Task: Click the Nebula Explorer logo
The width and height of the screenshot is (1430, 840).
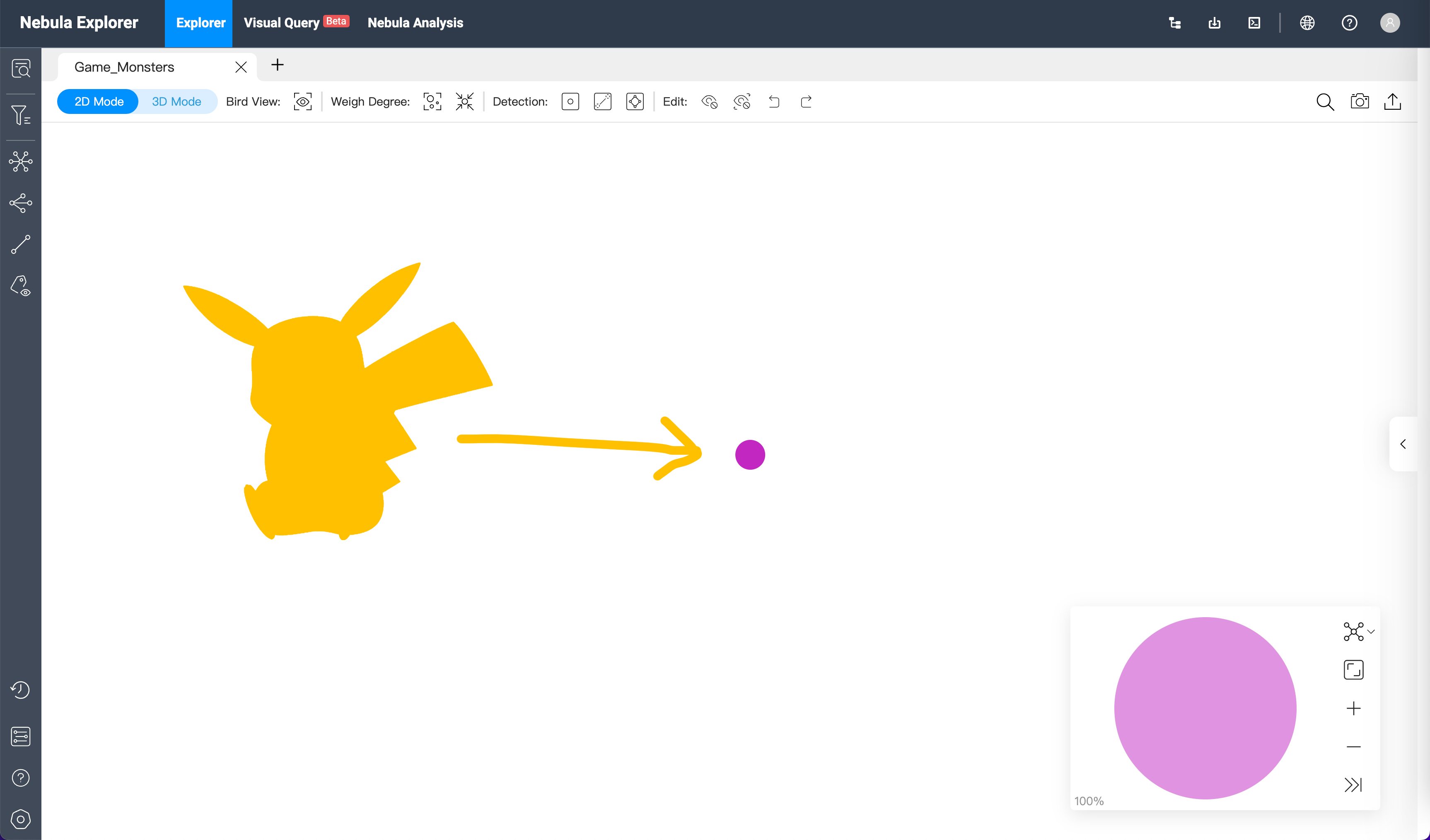Action: (79, 23)
